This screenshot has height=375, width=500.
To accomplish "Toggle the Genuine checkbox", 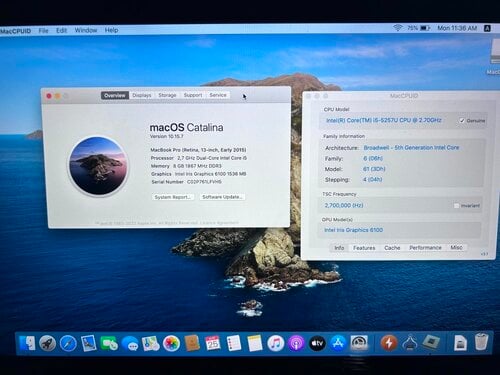I will click(462, 121).
